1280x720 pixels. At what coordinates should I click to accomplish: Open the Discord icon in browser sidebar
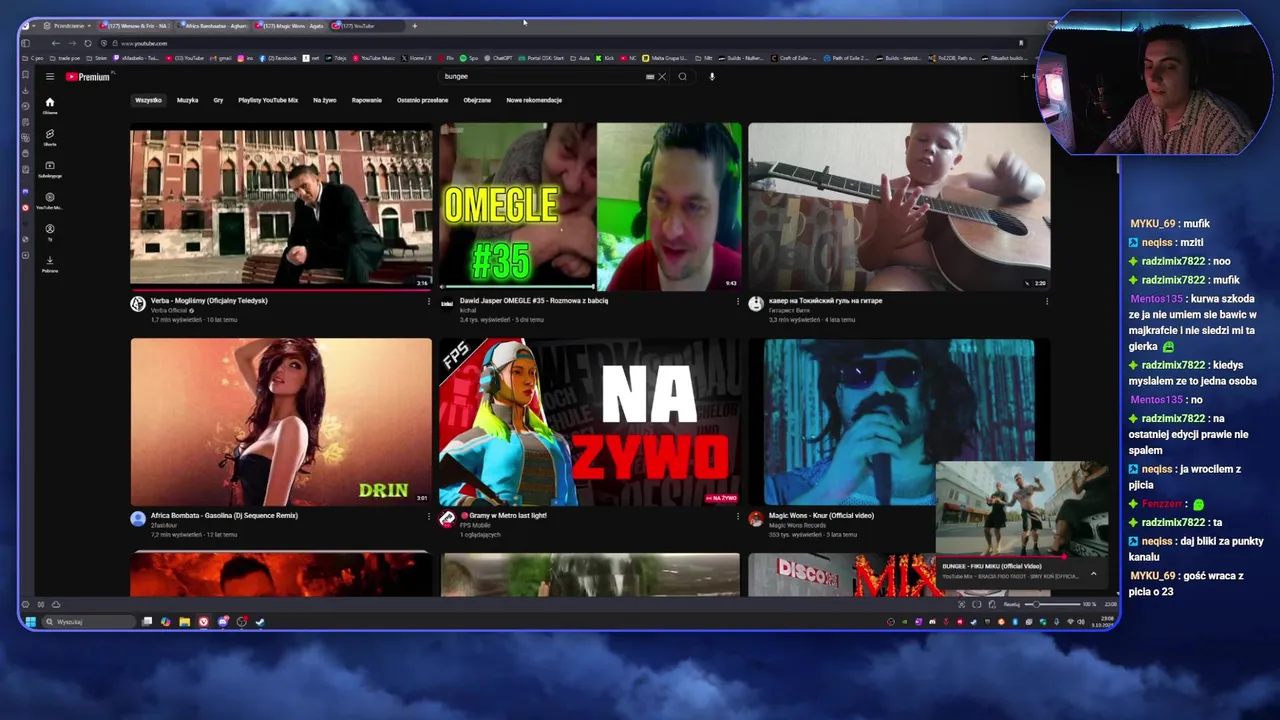(x=25, y=192)
